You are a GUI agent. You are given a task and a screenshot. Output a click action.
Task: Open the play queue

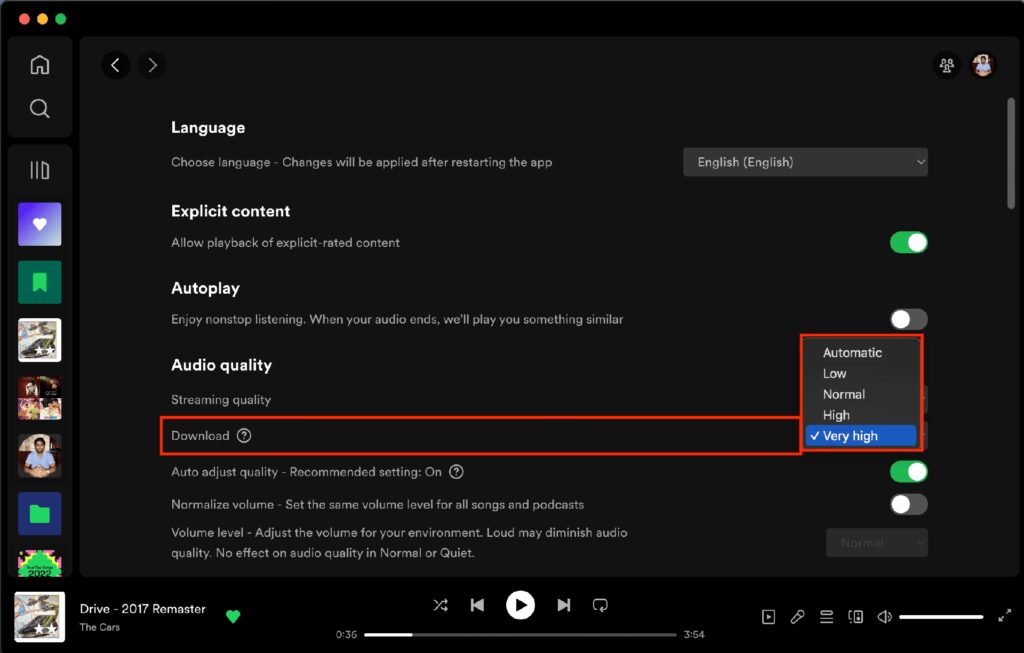[826, 617]
